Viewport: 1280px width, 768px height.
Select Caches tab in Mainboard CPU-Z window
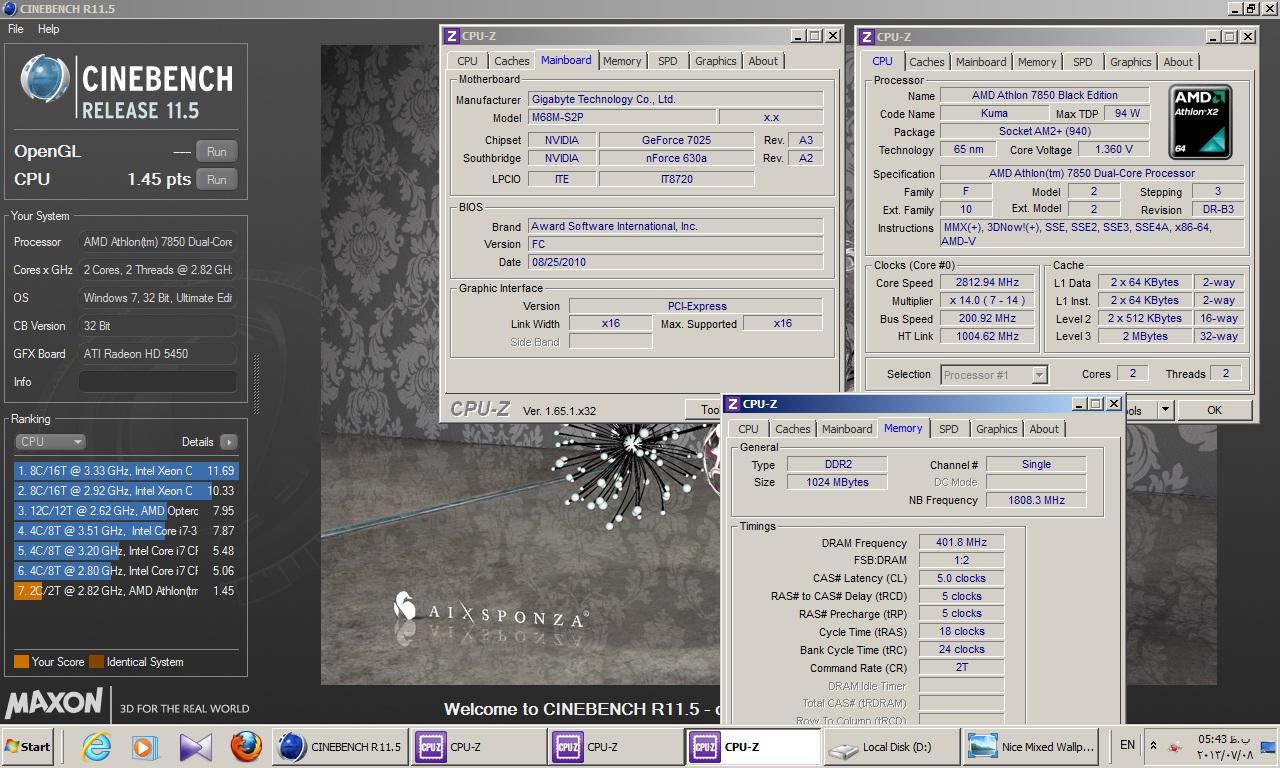pyautogui.click(x=512, y=61)
